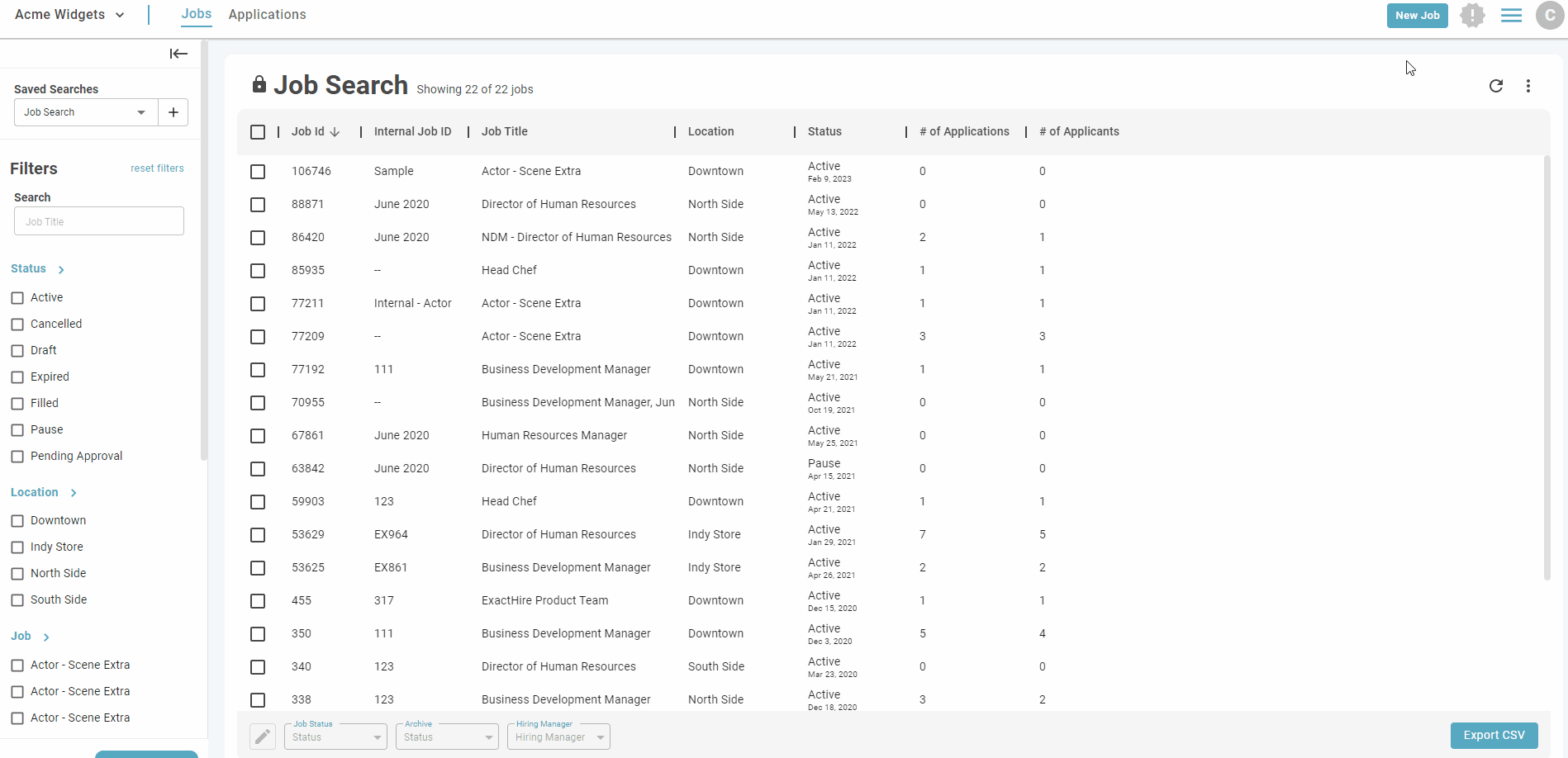Sort by # of Applications column header
The image size is (1568, 758).
[964, 131]
